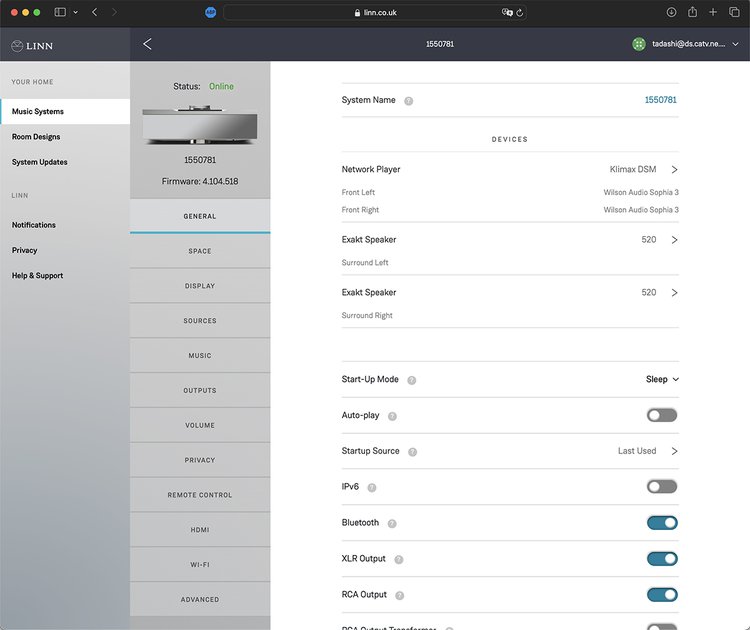Click the help icon next to System Name
Screen dimensions: 750x630
tap(409, 101)
